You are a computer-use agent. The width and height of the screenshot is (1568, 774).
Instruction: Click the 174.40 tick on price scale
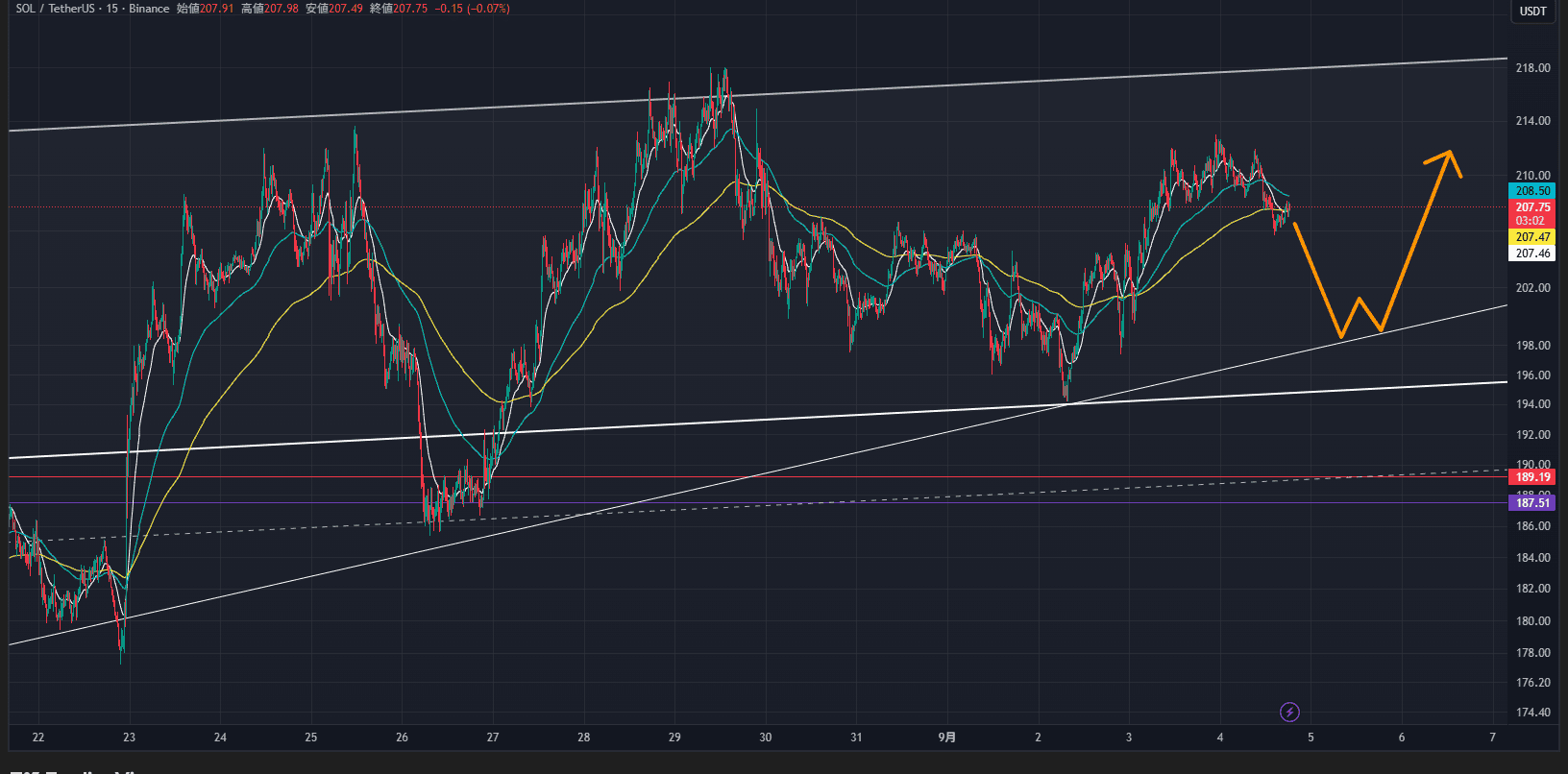click(x=1532, y=713)
